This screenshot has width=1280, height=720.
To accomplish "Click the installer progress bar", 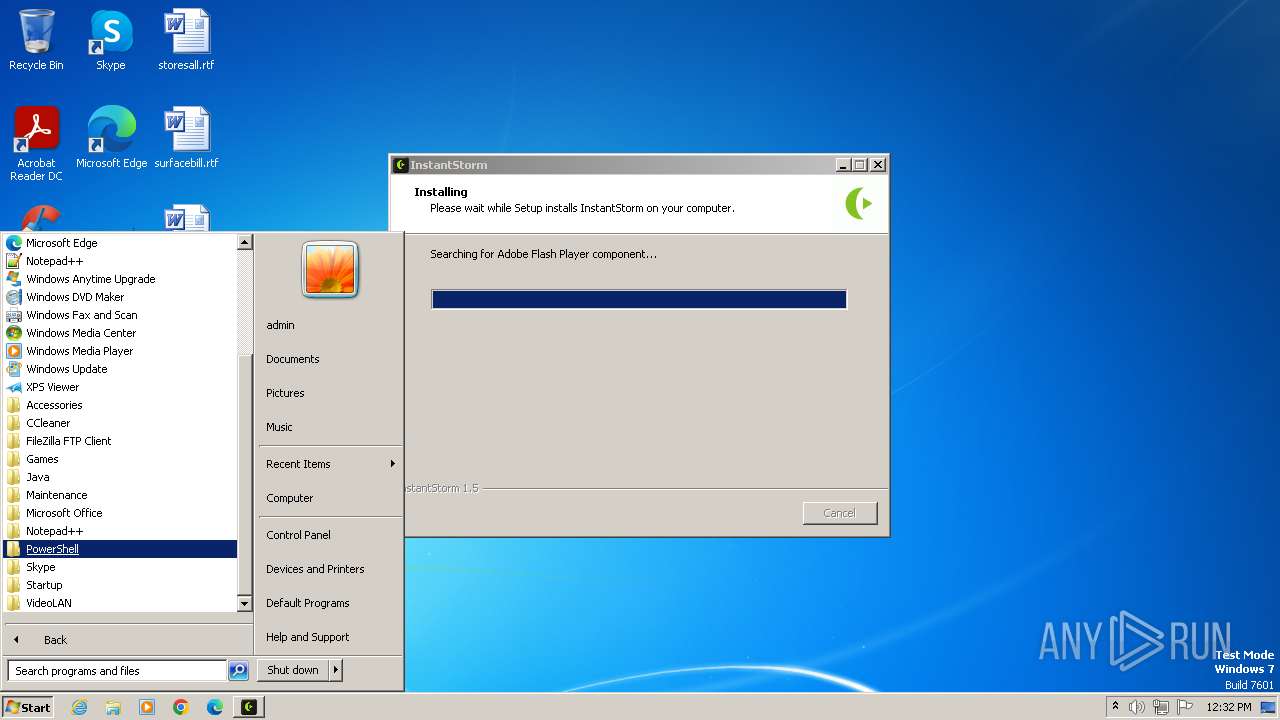I will (x=639, y=299).
